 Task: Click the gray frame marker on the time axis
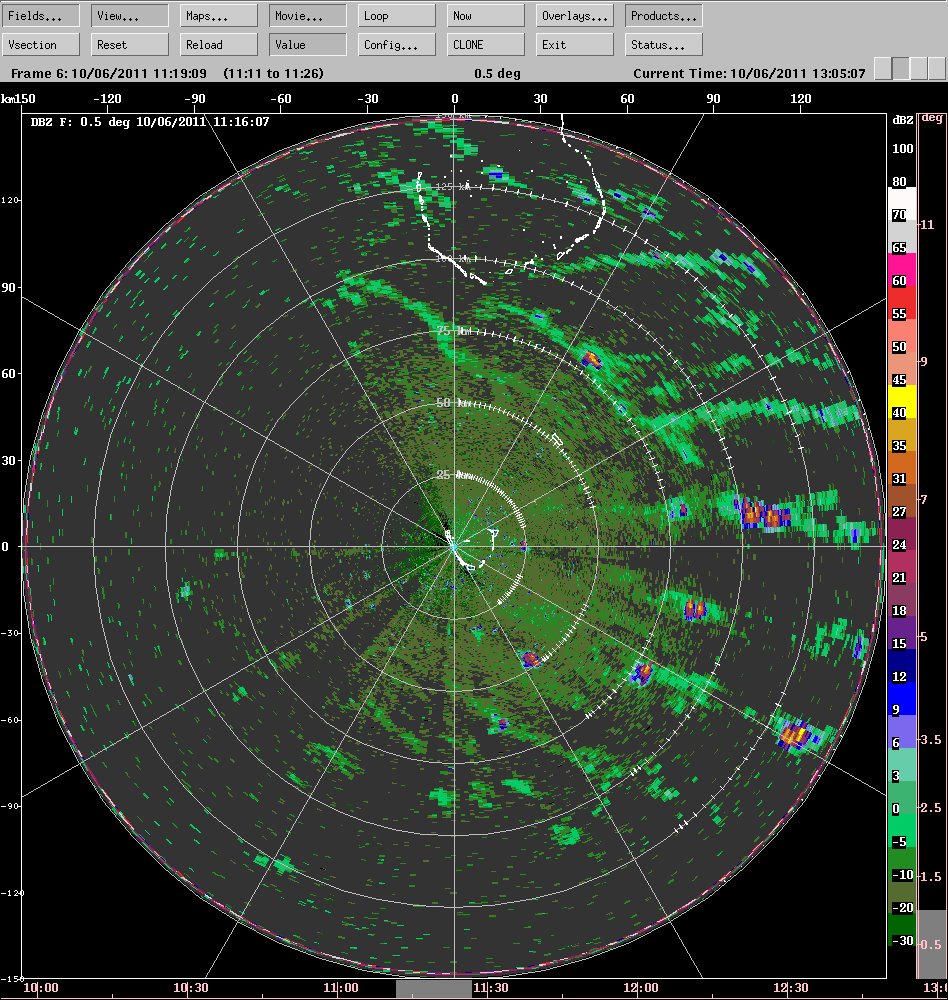[x=434, y=990]
